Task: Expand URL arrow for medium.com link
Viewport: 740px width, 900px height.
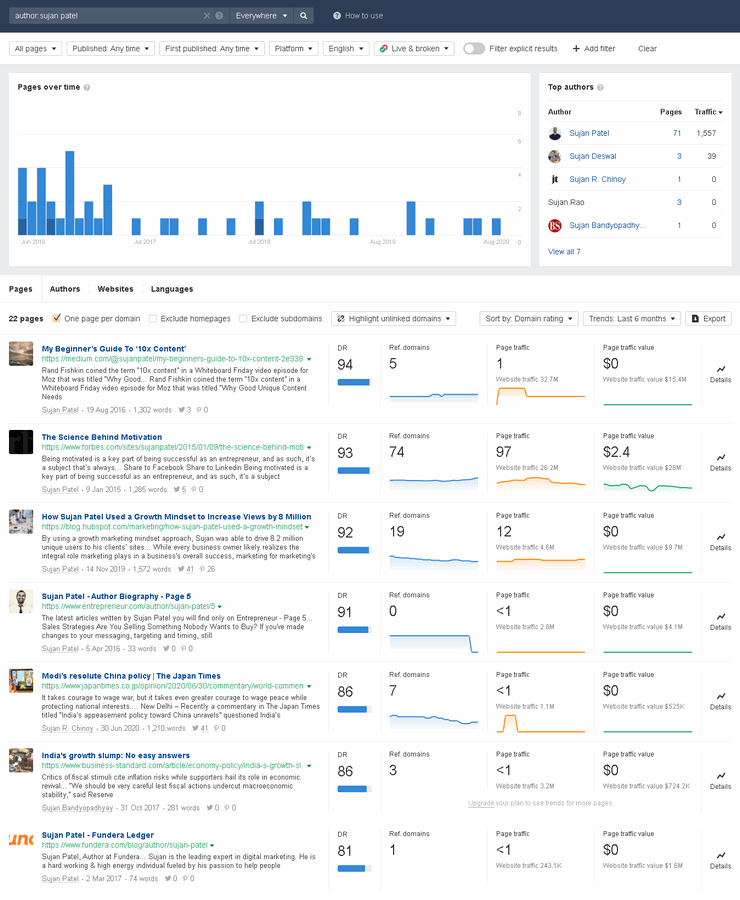Action: pyautogui.click(x=309, y=359)
